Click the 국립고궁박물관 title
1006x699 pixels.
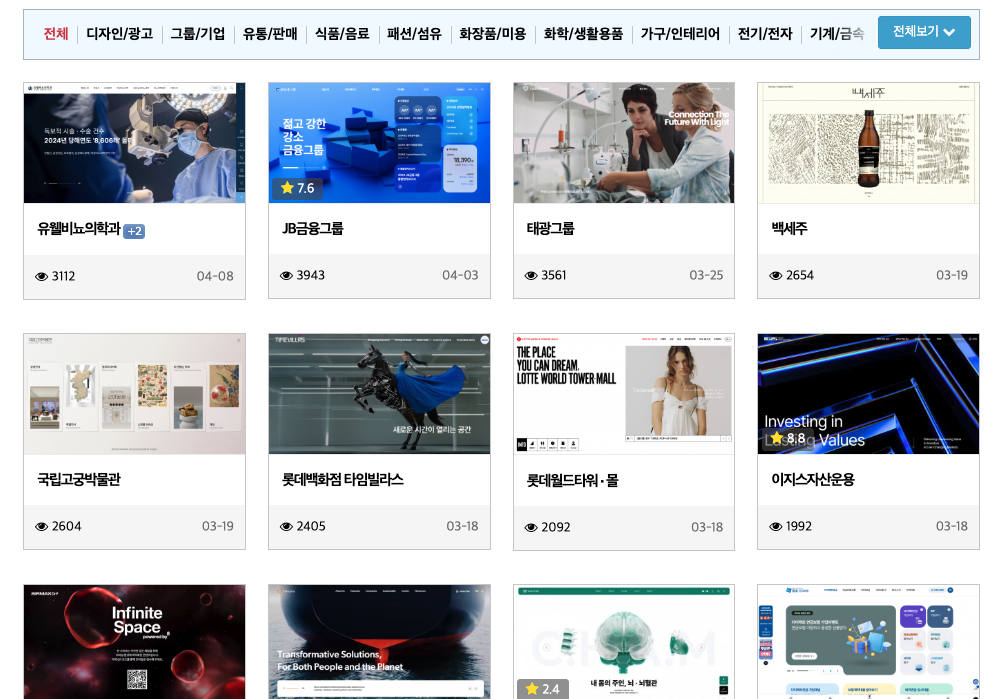click(79, 479)
